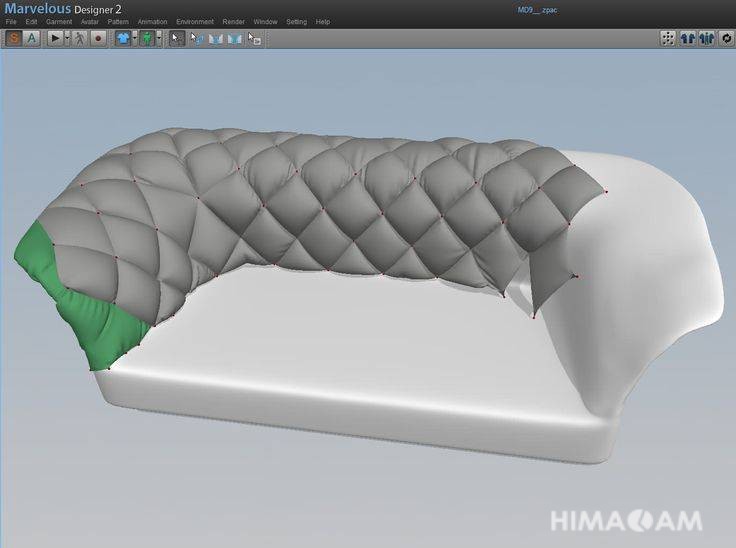Click the walking avatar motion icon
Viewport: 736px width, 548px height.
click(80, 38)
